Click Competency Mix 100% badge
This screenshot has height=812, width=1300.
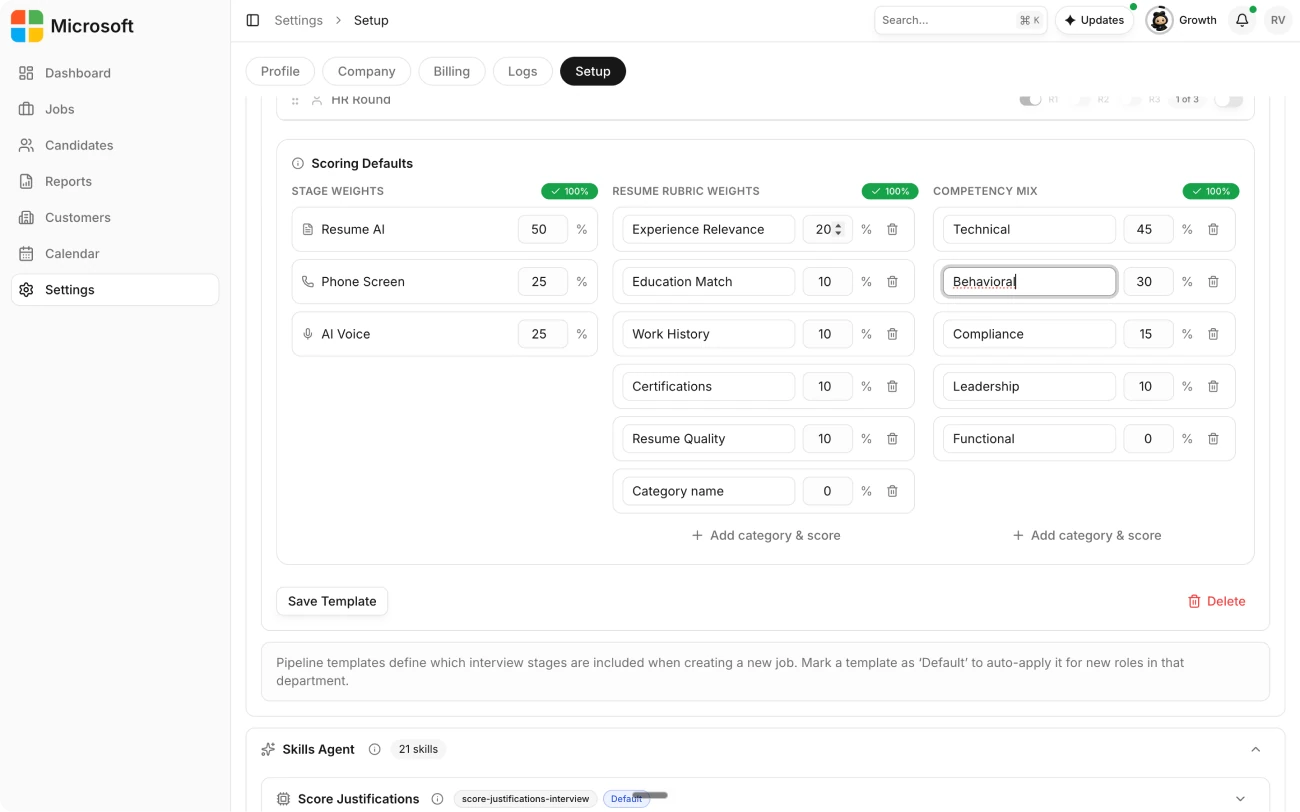coord(1211,191)
